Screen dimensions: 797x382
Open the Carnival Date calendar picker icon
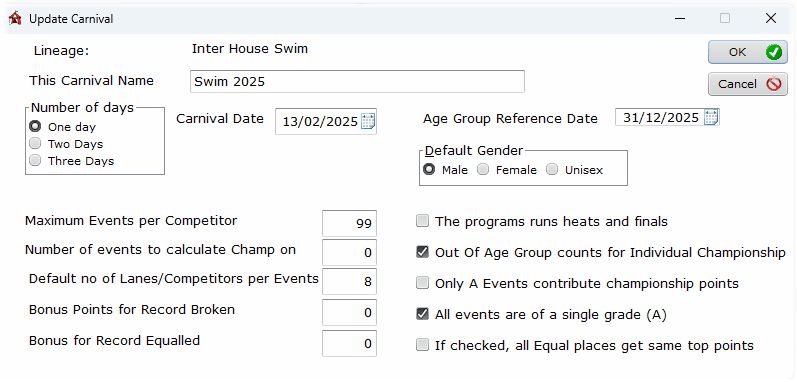[368, 122]
